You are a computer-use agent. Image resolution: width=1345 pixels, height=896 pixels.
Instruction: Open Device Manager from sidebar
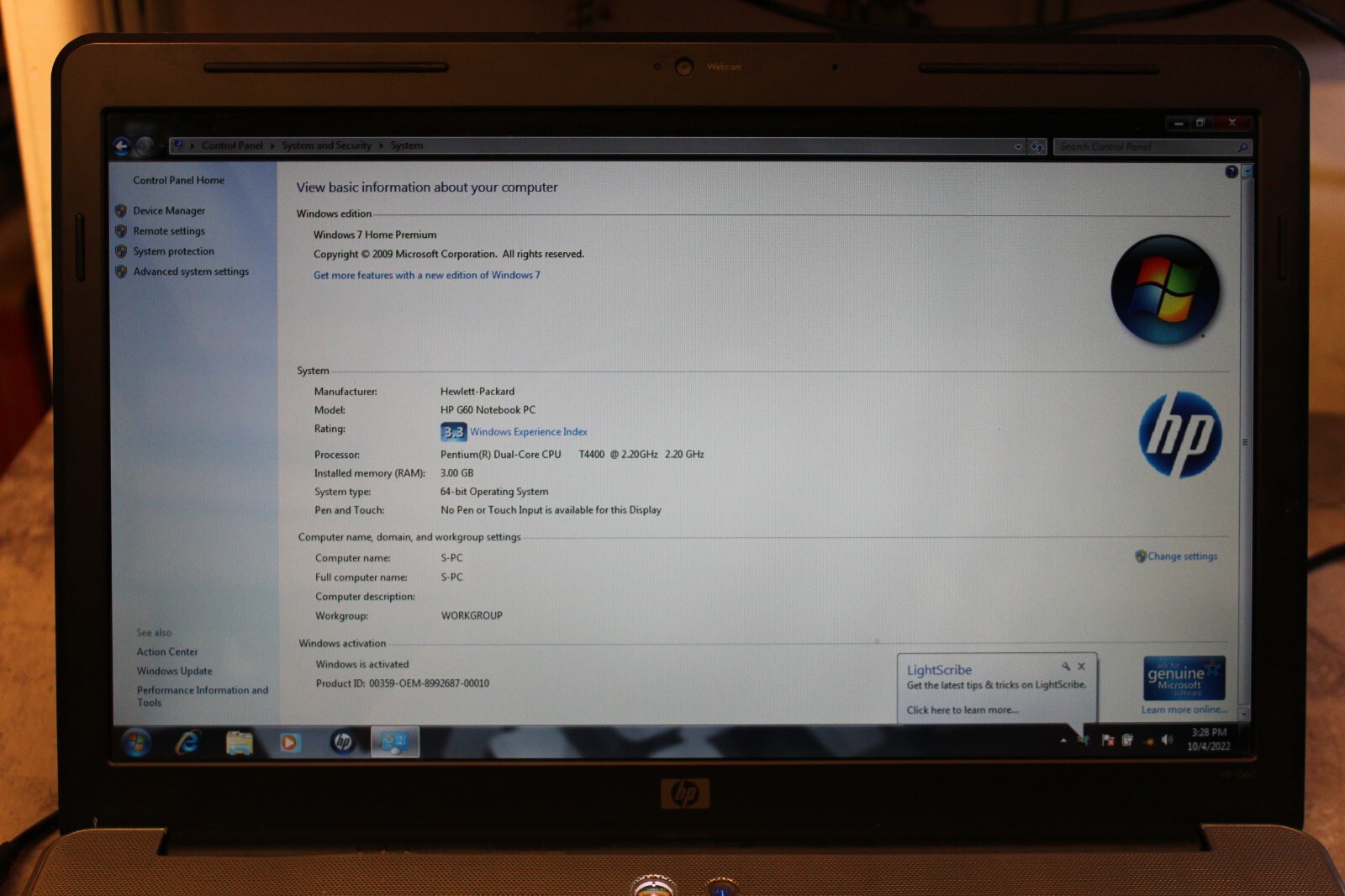[x=168, y=211]
